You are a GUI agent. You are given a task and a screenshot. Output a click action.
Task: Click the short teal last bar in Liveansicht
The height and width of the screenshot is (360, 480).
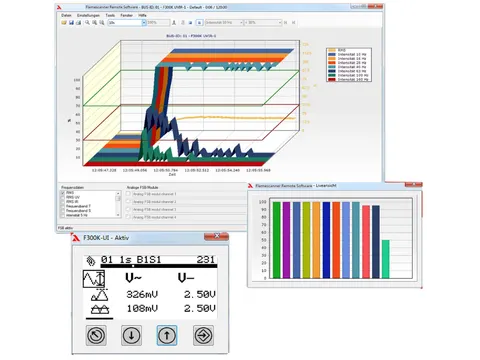click(x=385, y=259)
